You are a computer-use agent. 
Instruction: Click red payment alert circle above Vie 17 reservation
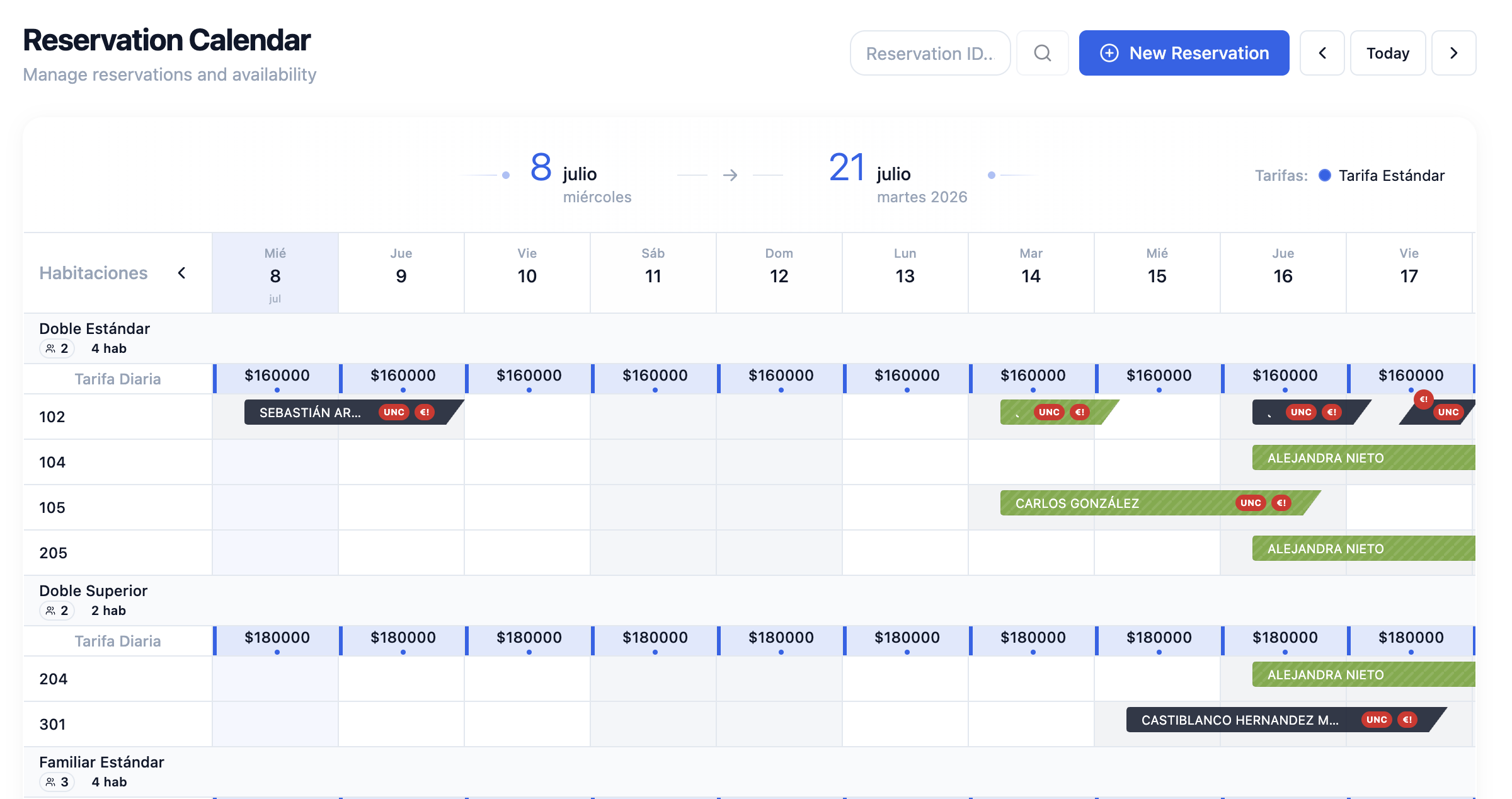click(1424, 399)
